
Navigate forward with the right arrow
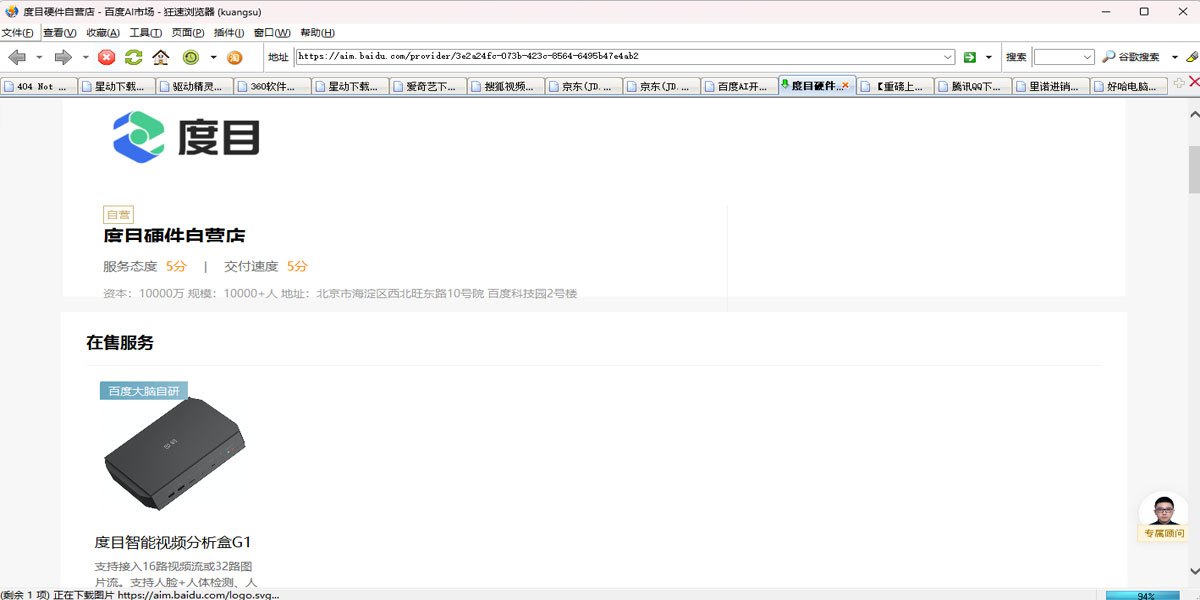click(64, 57)
